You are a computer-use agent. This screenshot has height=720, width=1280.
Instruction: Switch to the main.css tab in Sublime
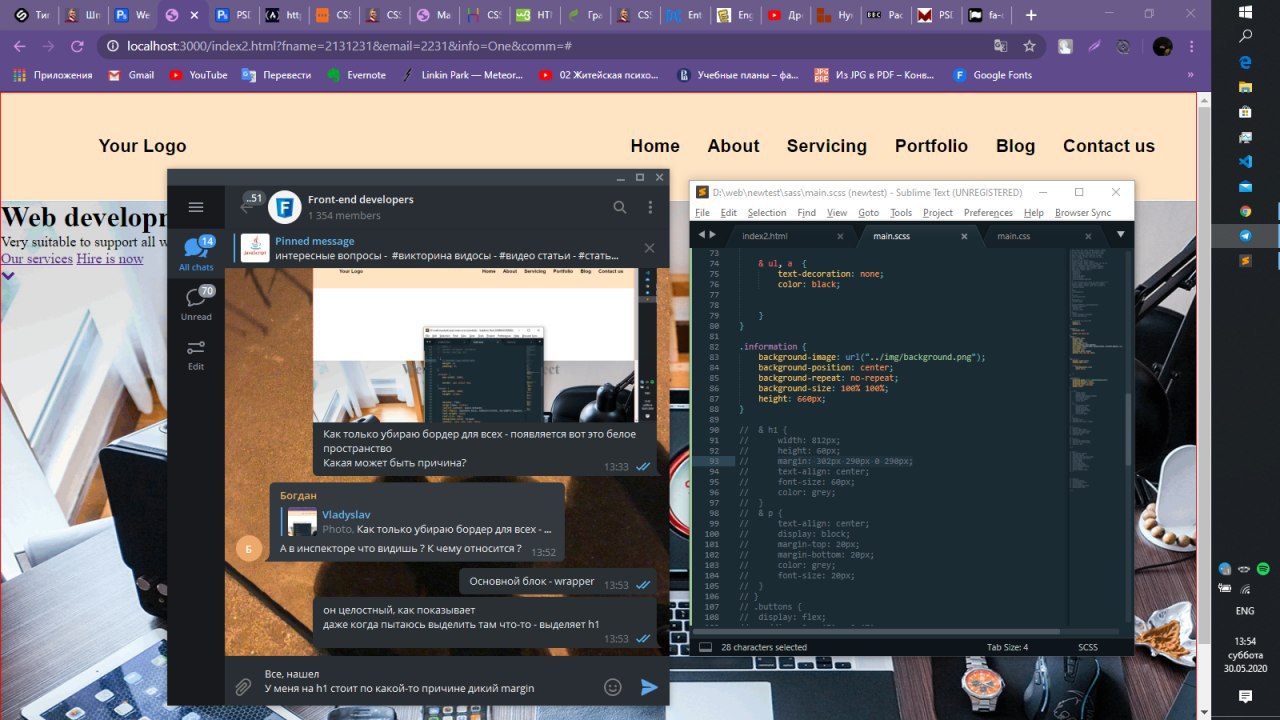[1013, 236]
